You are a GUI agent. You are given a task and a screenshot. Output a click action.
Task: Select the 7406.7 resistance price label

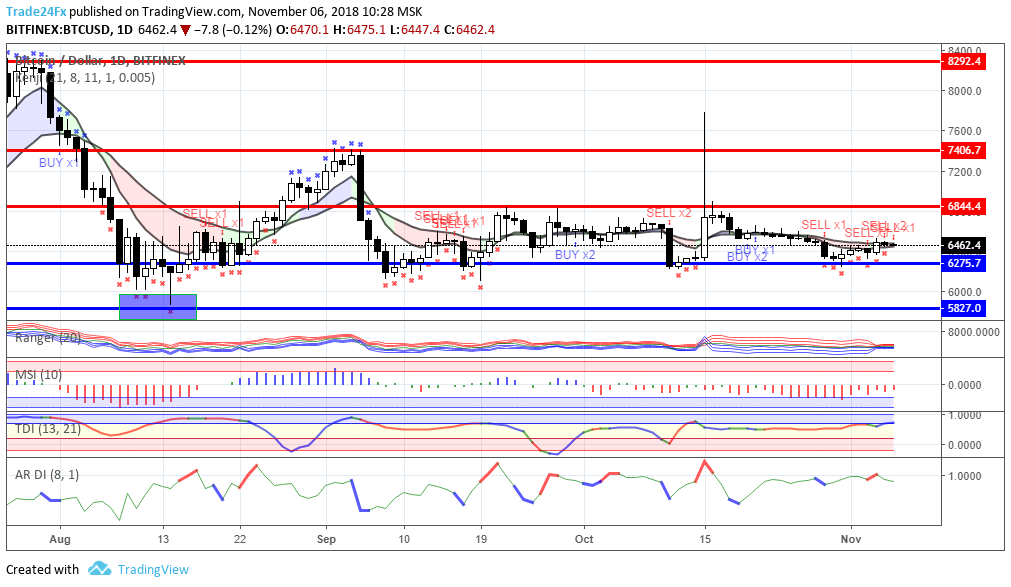coord(964,150)
